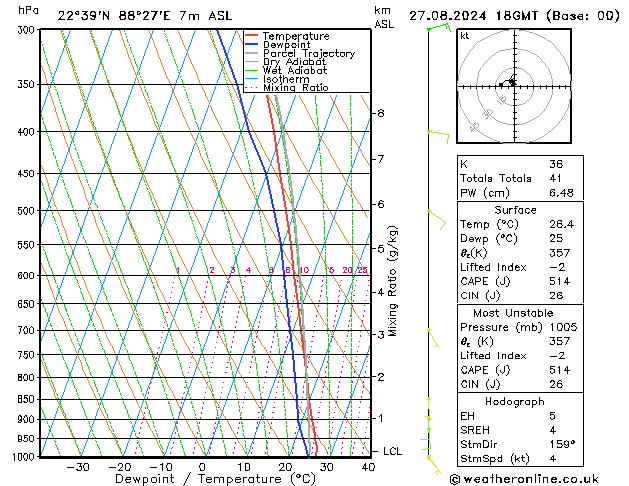Image resolution: width=629 pixels, height=486 pixels.
Task: Click the '850' hPa pressure axis label
Action: click(x=28, y=399)
